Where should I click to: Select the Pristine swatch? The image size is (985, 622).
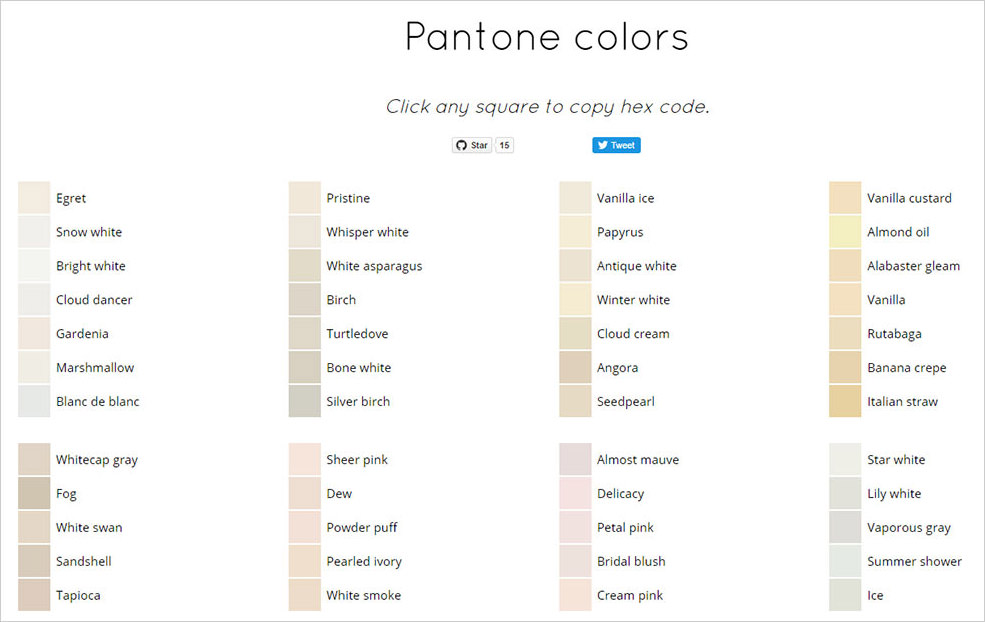pyautogui.click(x=304, y=197)
